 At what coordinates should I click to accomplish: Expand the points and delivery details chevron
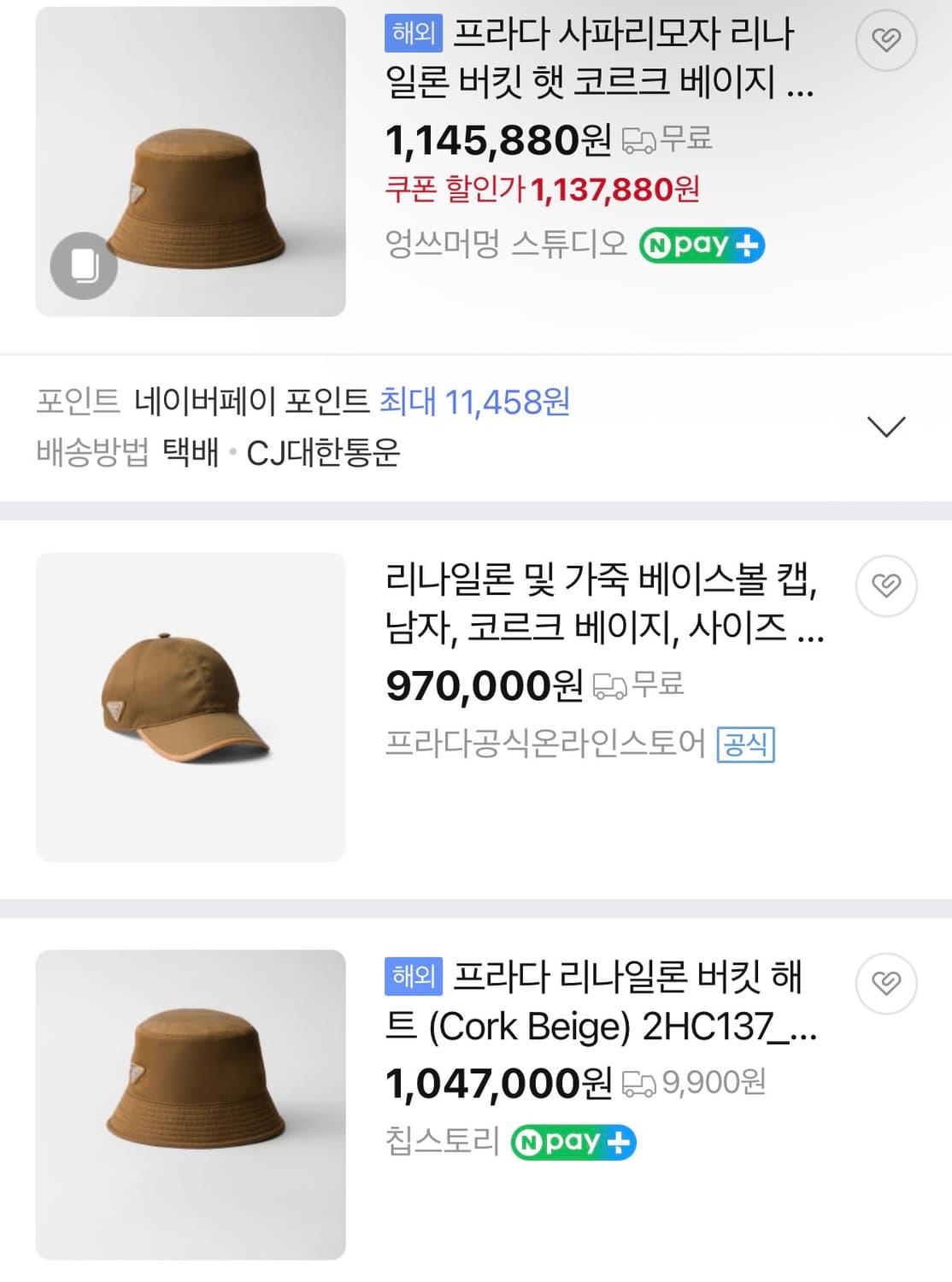pyautogui.click(x=885, y=426)
